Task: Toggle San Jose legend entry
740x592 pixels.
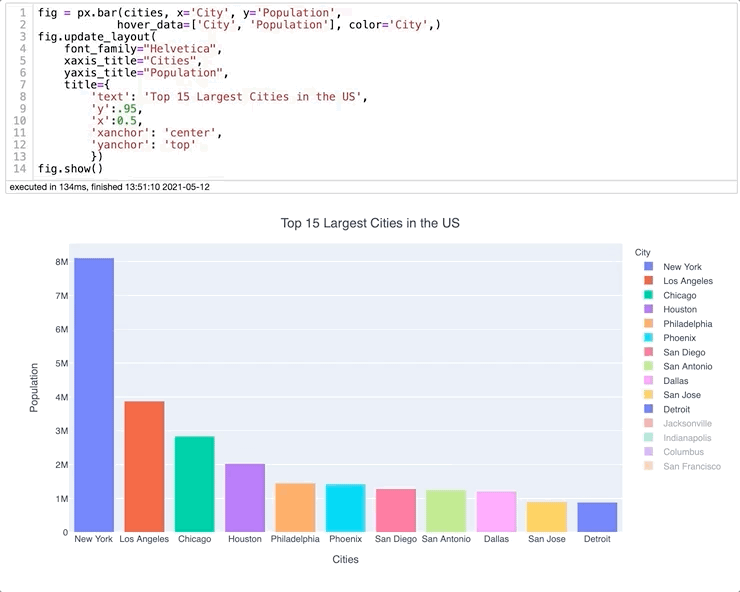Action: click(x=673, y=395)
